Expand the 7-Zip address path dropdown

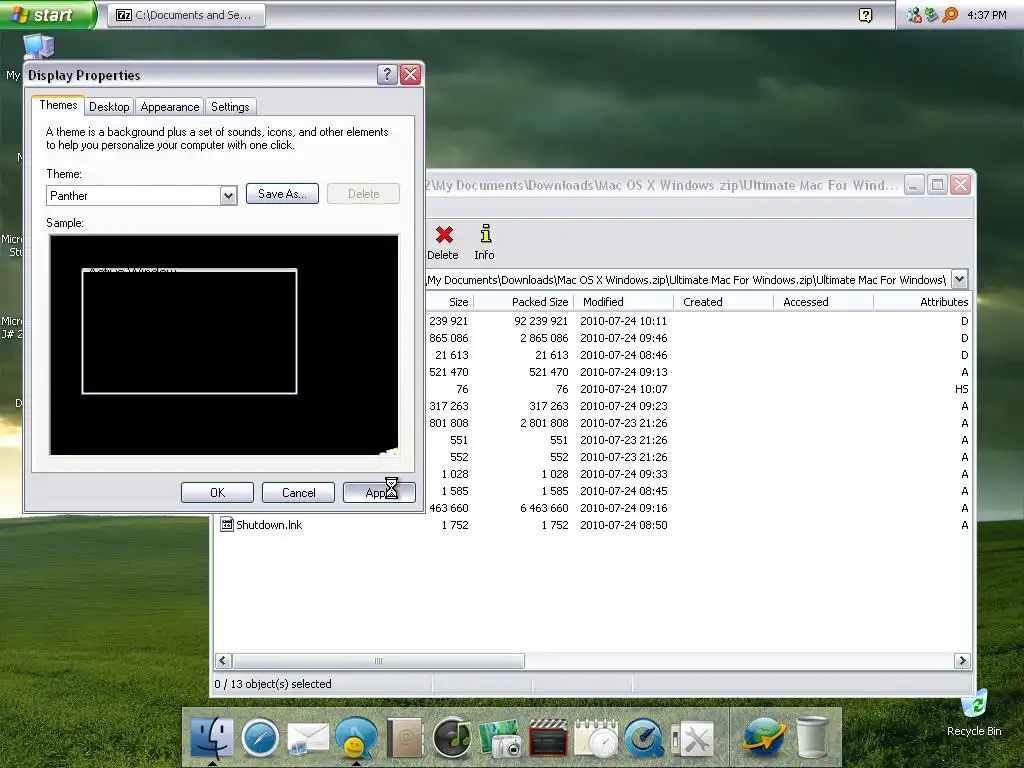pos(959,280)
